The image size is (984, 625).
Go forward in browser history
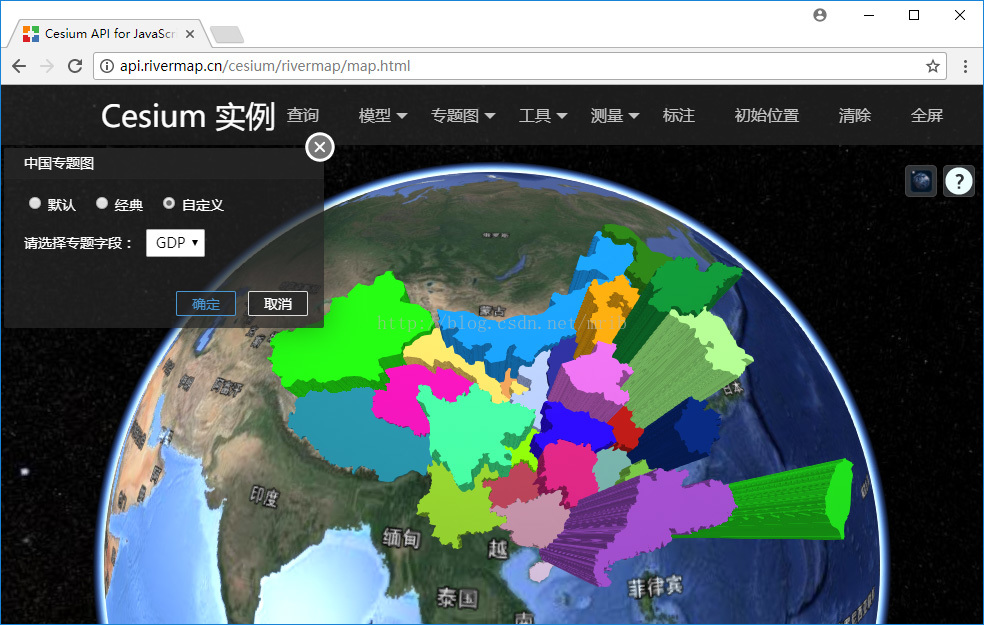pos(47,66)
